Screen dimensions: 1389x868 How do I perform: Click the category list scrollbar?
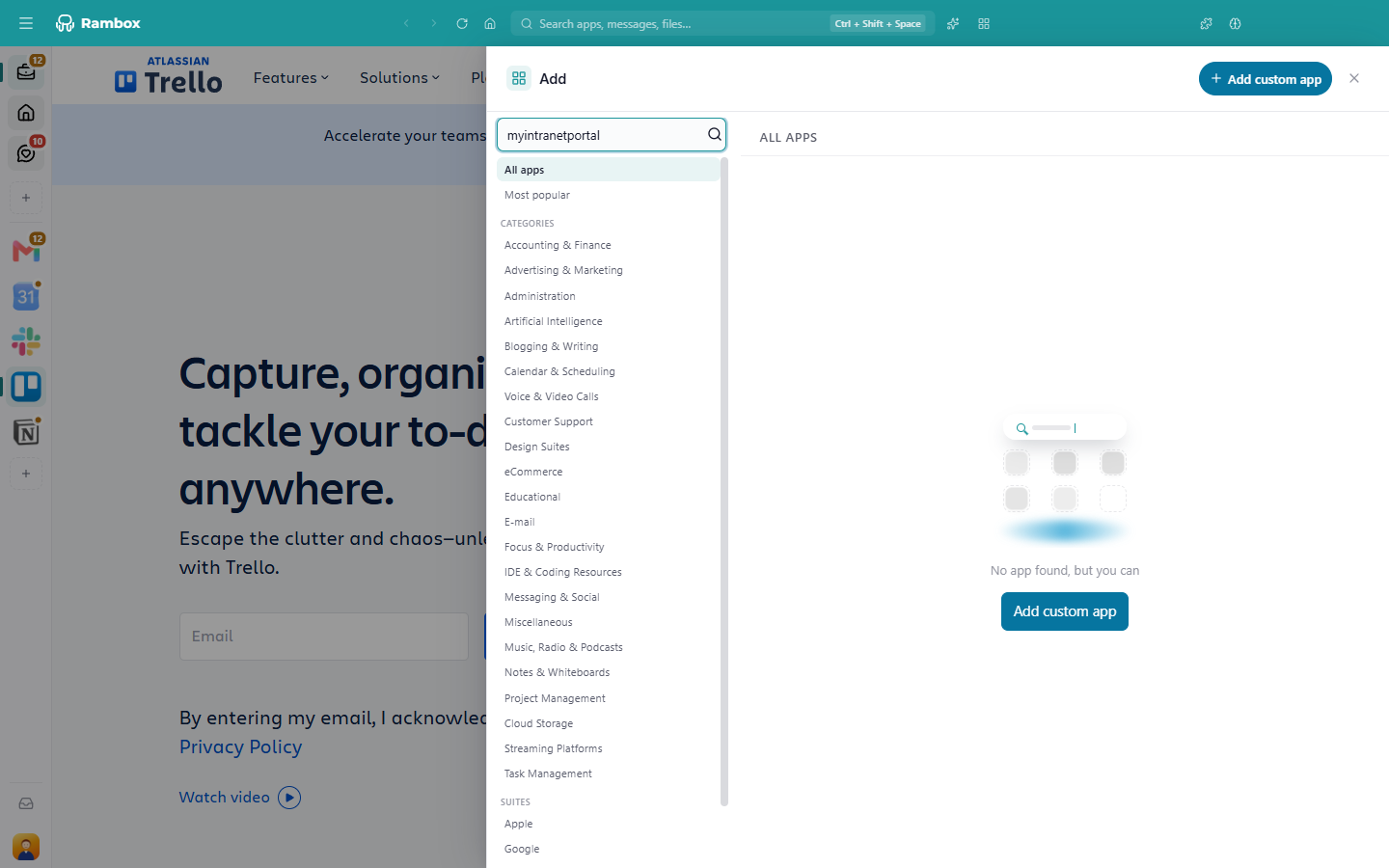724,482
